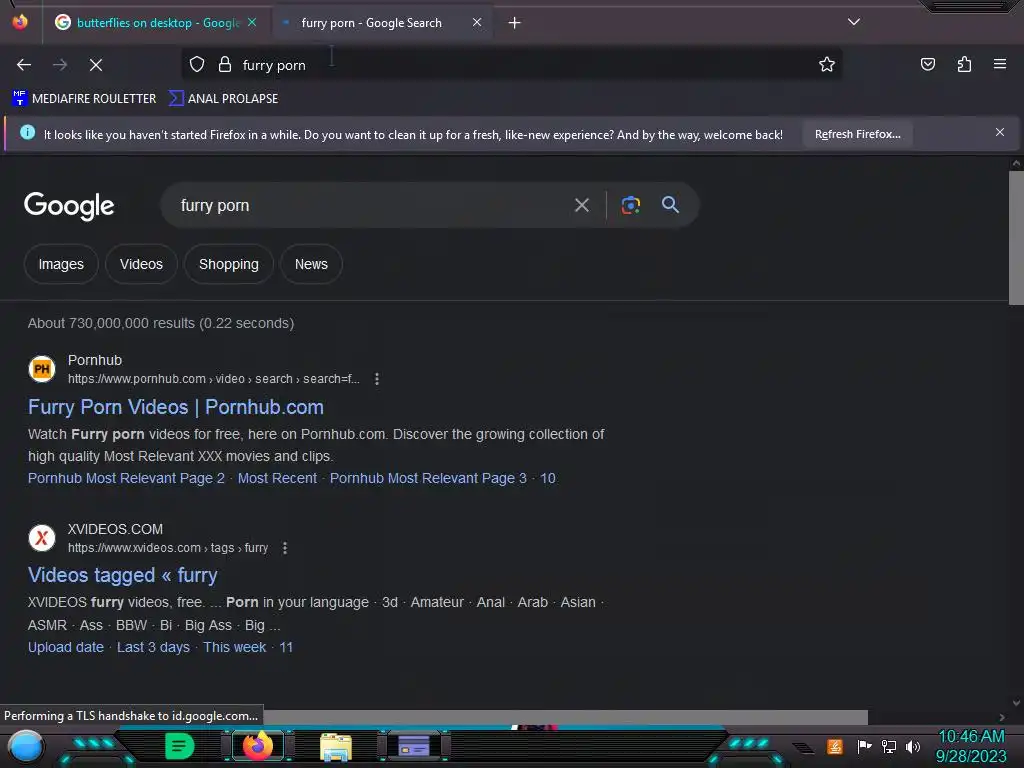
Task: Bookmark this page with the star
Action: click(x=827, y=65)
